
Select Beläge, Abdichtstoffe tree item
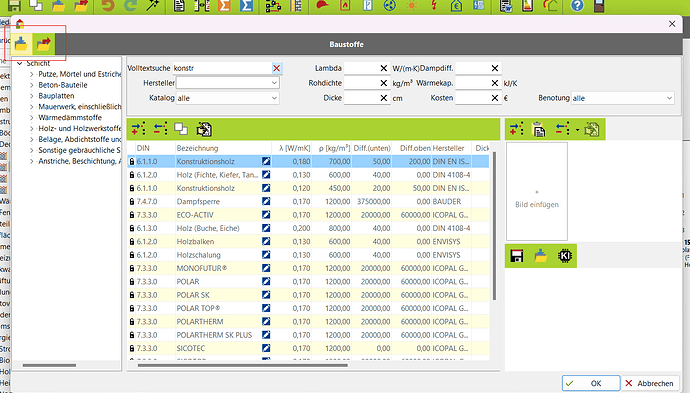tap(79, 139)
